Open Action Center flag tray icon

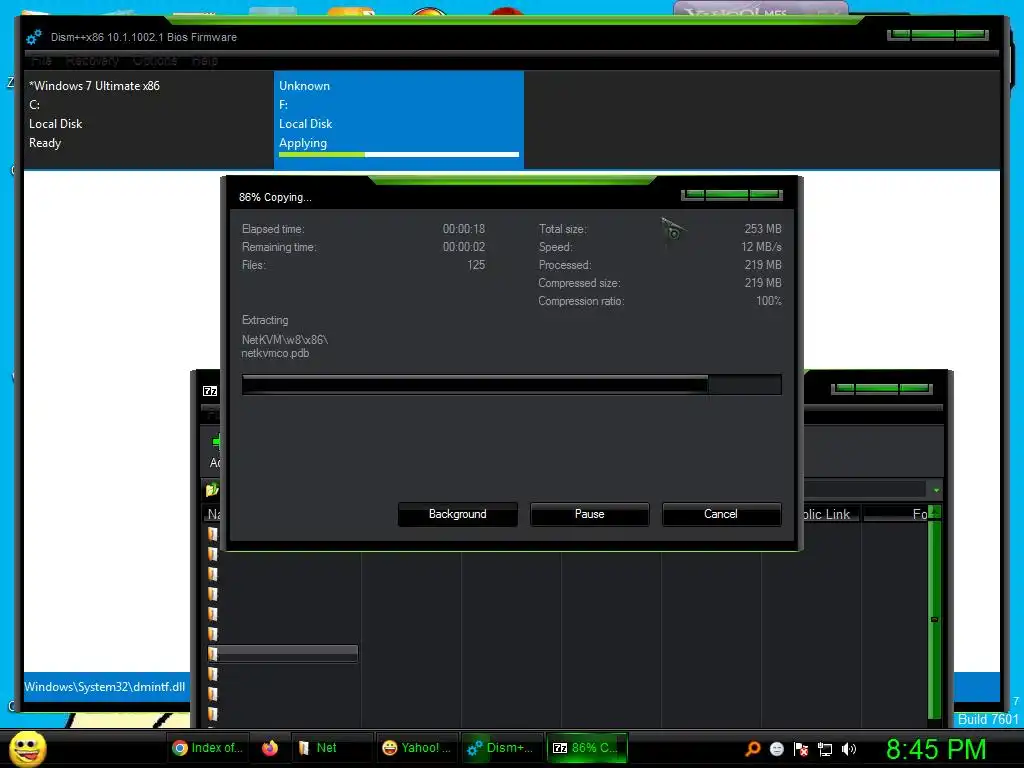coord(801,748)
